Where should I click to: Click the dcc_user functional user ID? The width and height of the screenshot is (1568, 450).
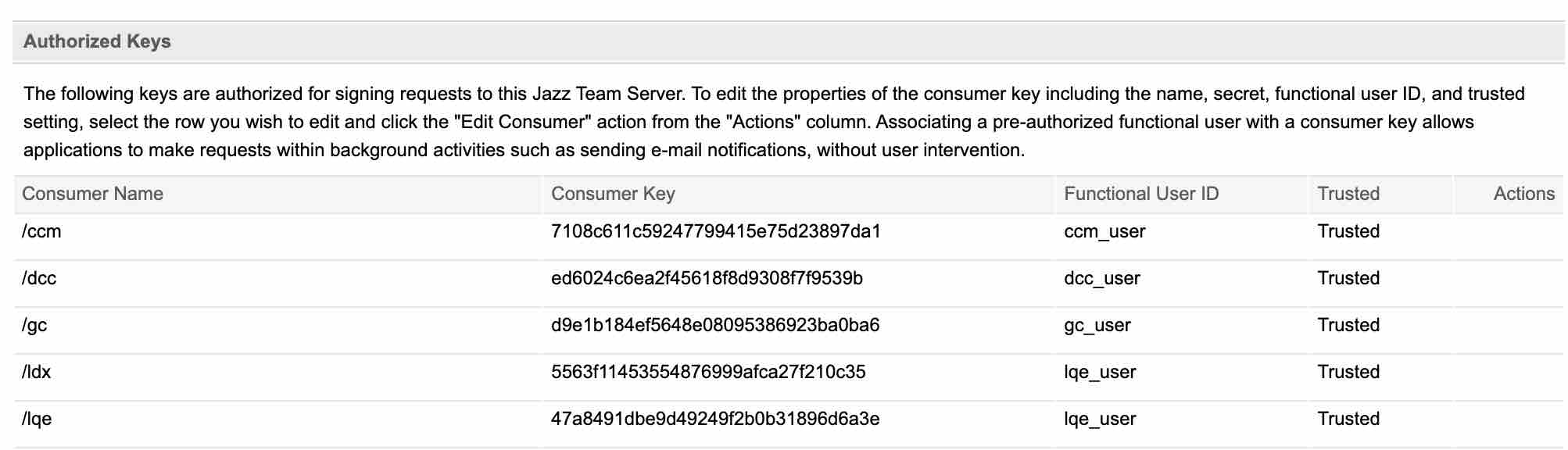pos(1102,279)
